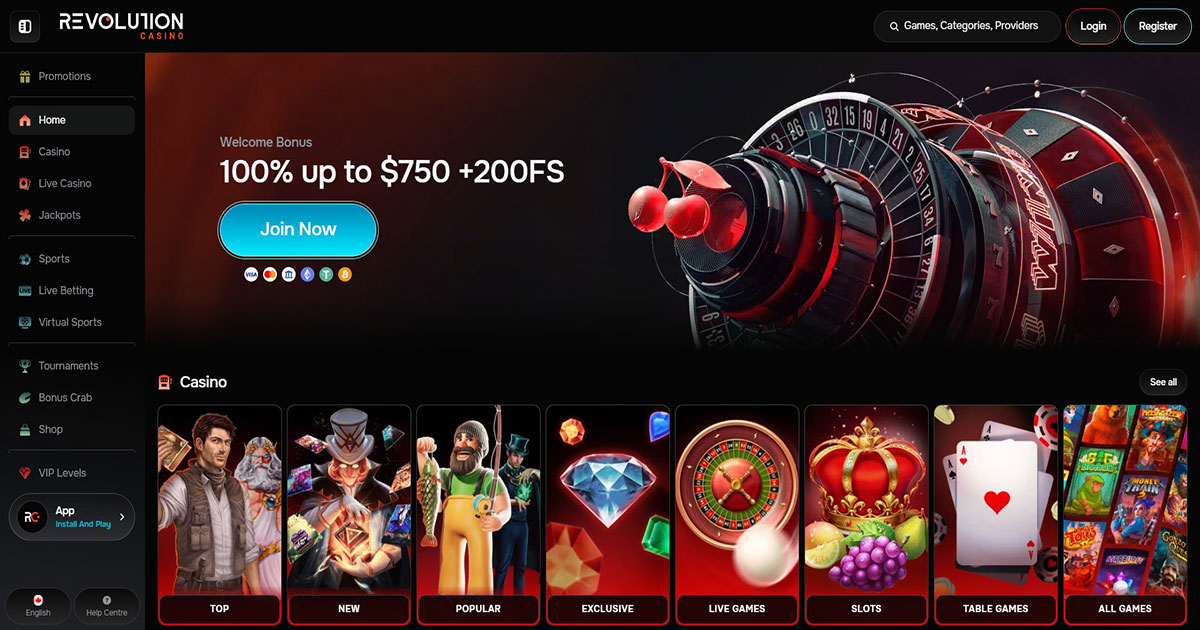Click the Join Now button

[298, 229]
